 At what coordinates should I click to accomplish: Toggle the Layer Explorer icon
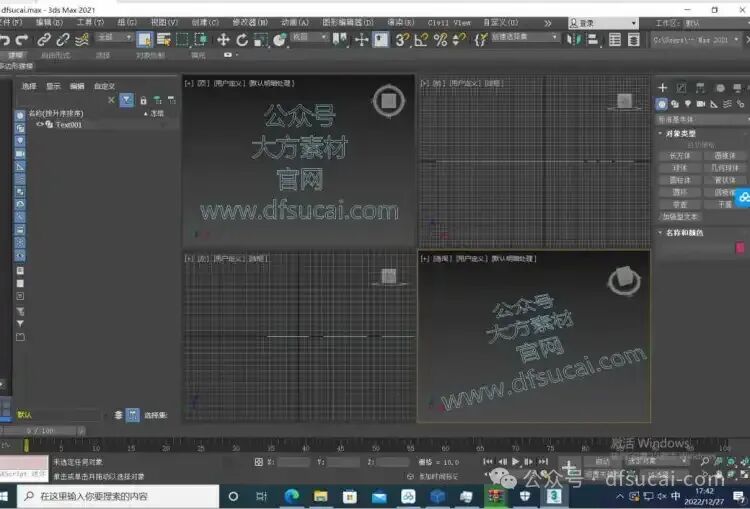click(x=634, y=40)
